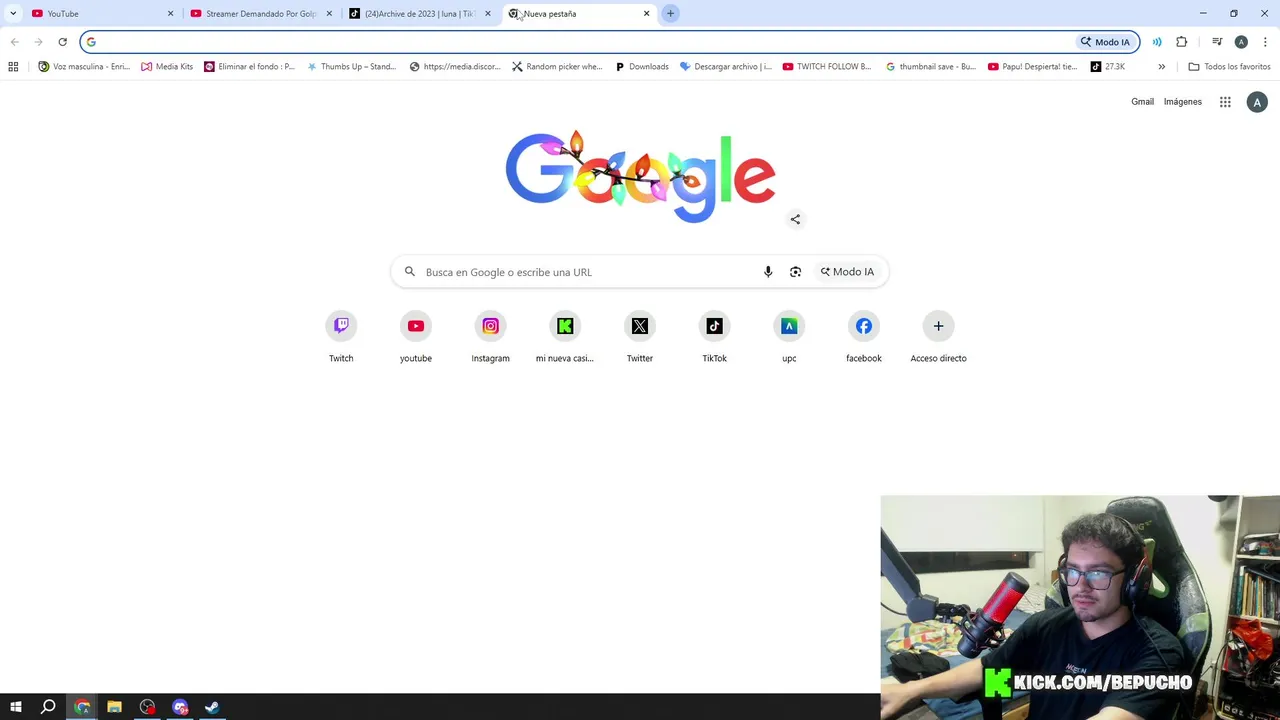Open the Google account avatar on page
1280x720 pixels.
tap(1257, 102)
